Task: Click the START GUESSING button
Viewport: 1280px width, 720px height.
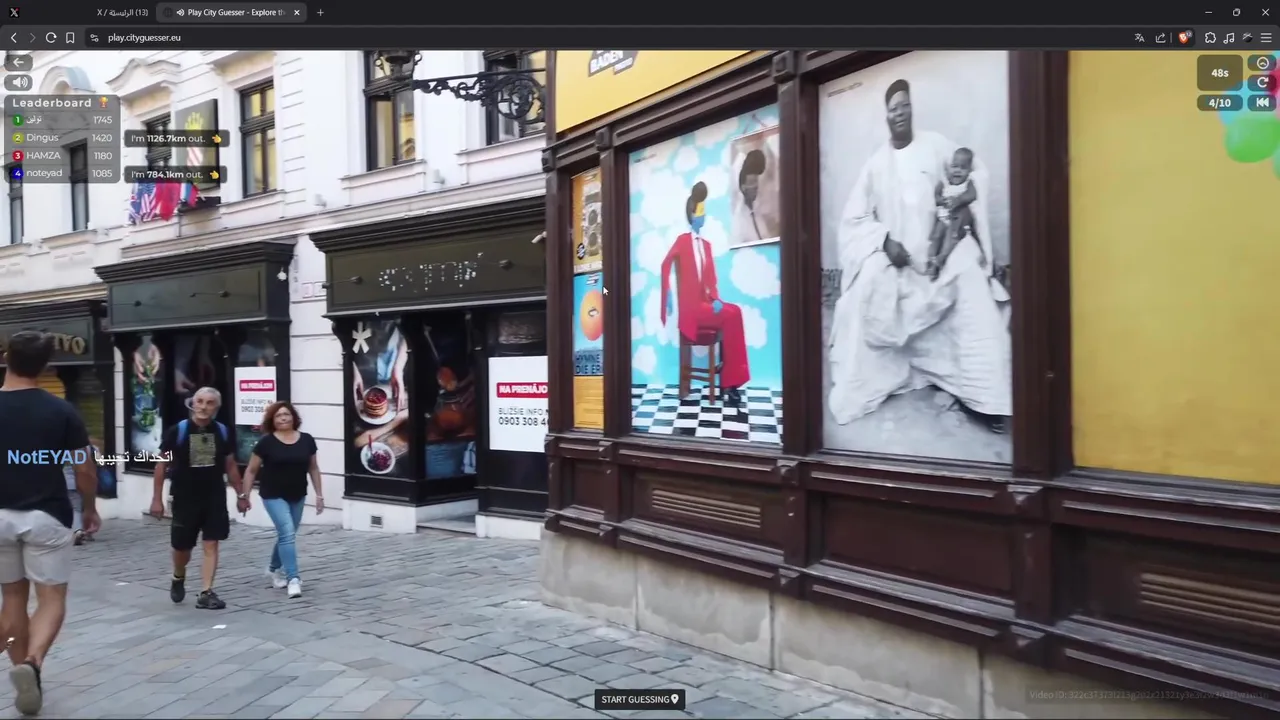Action: pyautogui.click(x=640, y=699)
